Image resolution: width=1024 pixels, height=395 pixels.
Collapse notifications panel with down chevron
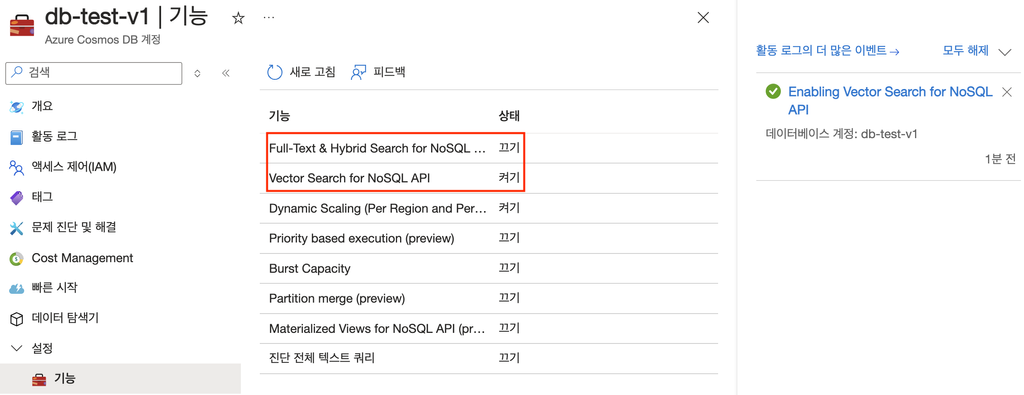pyautogui.click(x=1005, y=52)
